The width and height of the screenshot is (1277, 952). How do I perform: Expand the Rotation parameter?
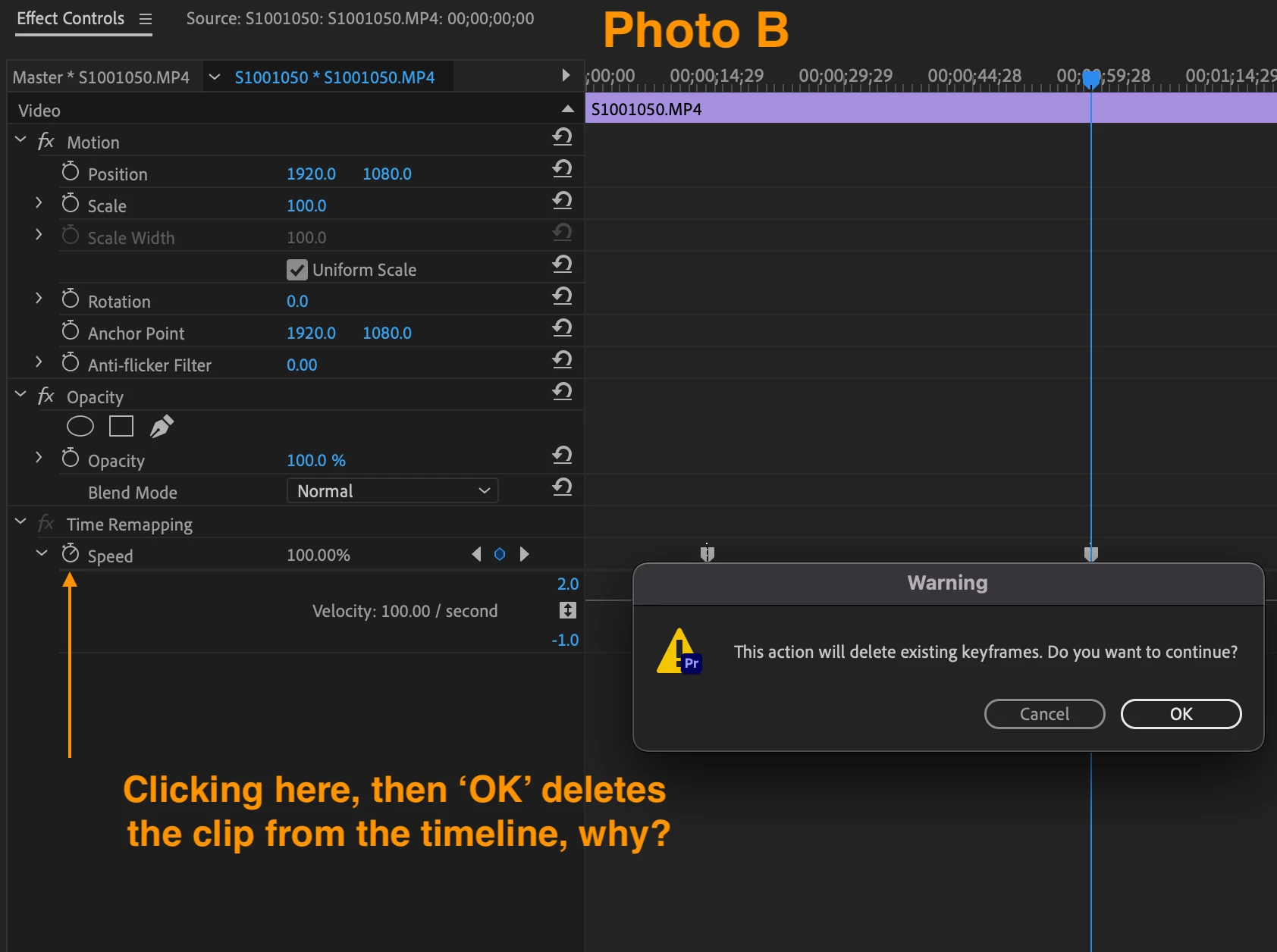39,299
